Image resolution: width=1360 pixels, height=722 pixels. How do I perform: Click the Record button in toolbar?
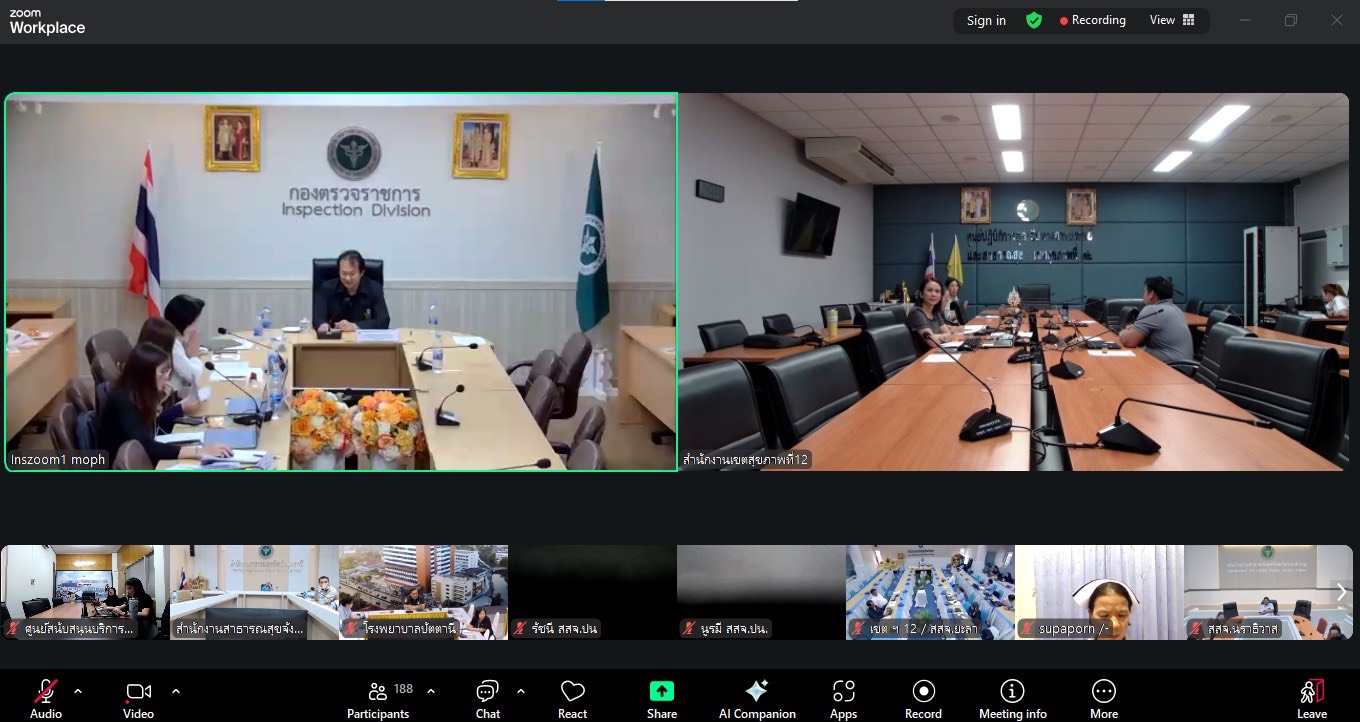pos(923,697)
